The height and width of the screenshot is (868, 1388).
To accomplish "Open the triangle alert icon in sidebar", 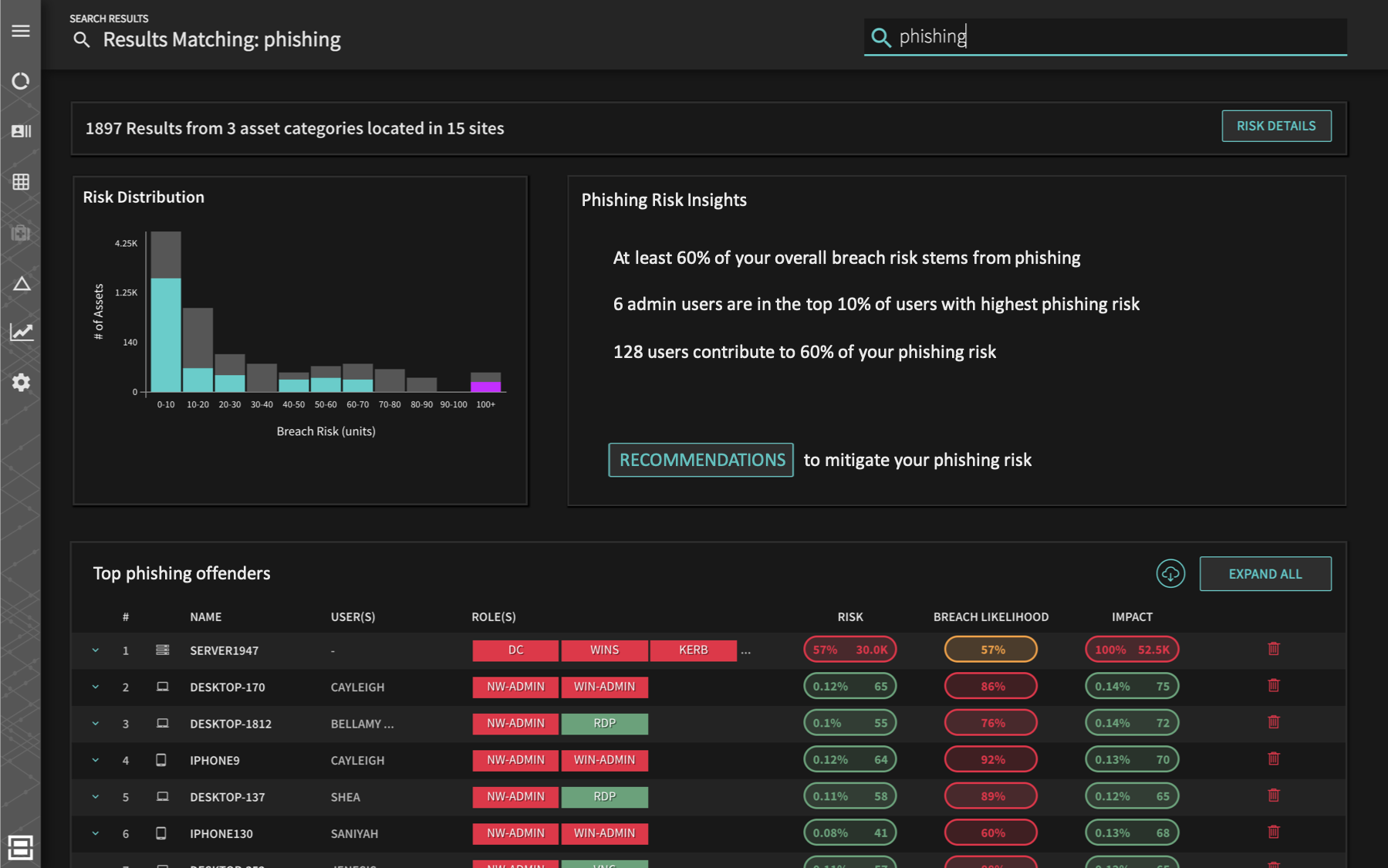I will [22, 284].
